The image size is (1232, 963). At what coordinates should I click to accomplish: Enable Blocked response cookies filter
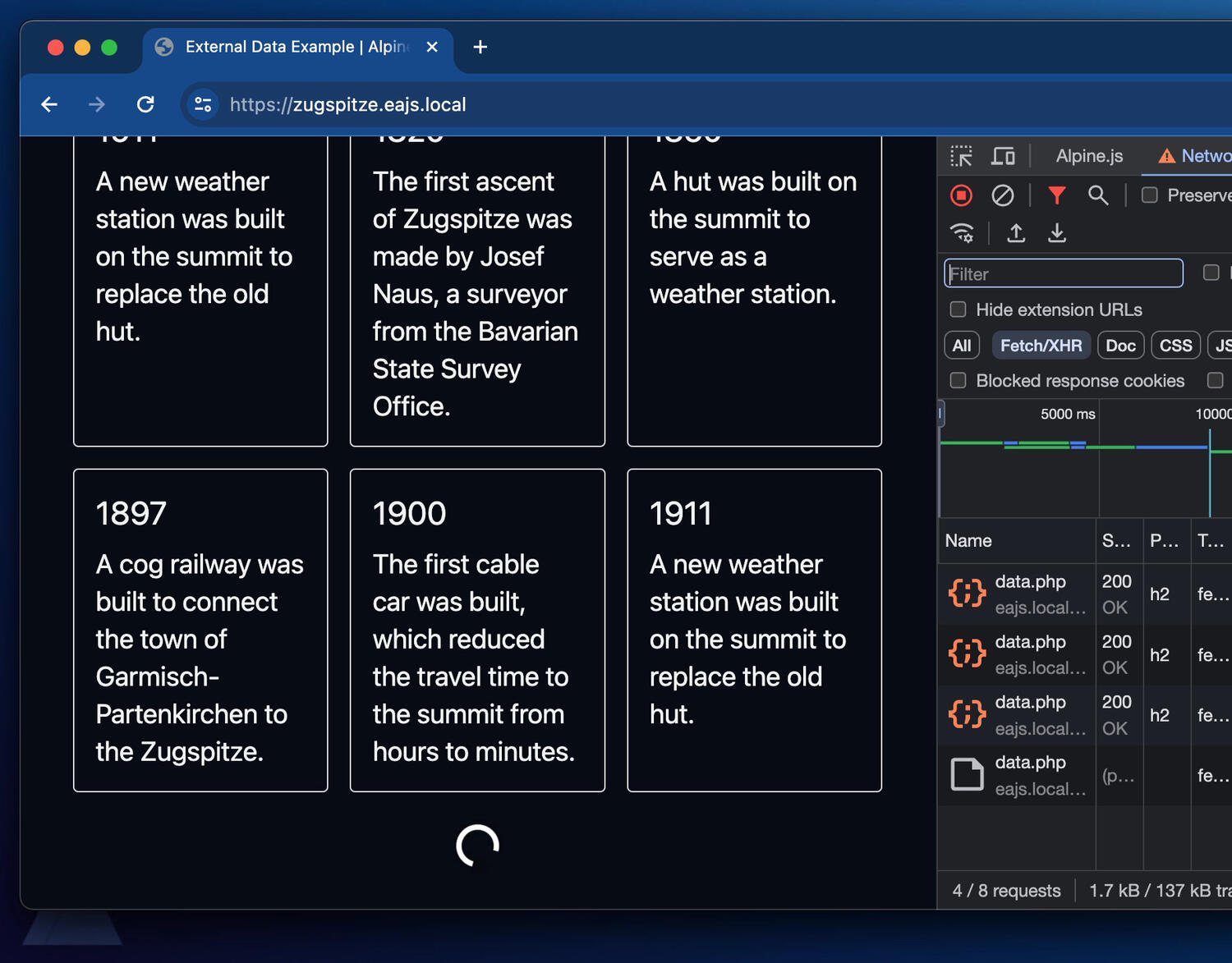coord(958,380)
